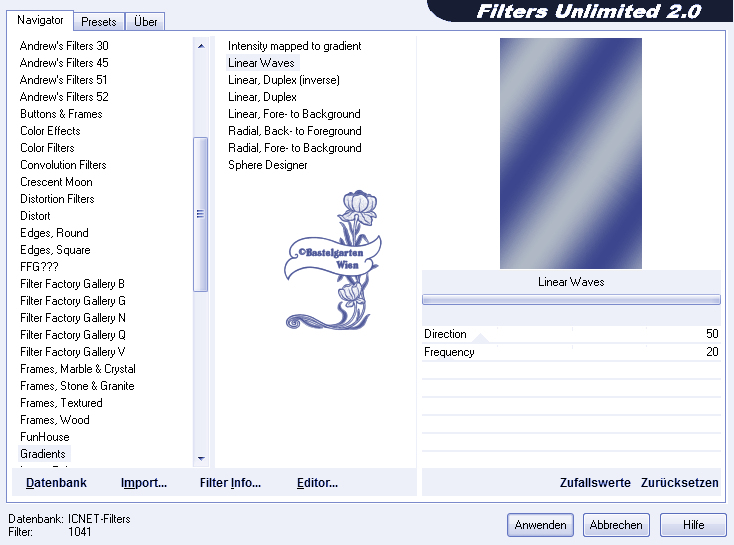734x545 pixels.
Task: Apply filter with Anwenden button
Action: pyautogui.click(x=540, y=525)
